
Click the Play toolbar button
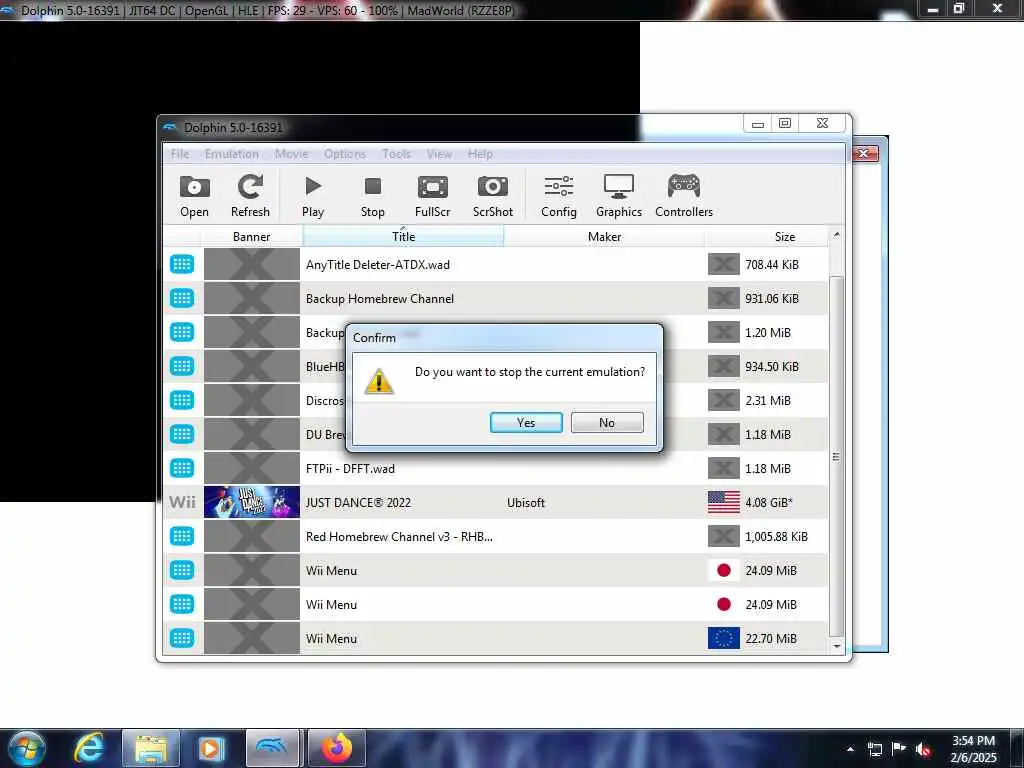point(313,196)
